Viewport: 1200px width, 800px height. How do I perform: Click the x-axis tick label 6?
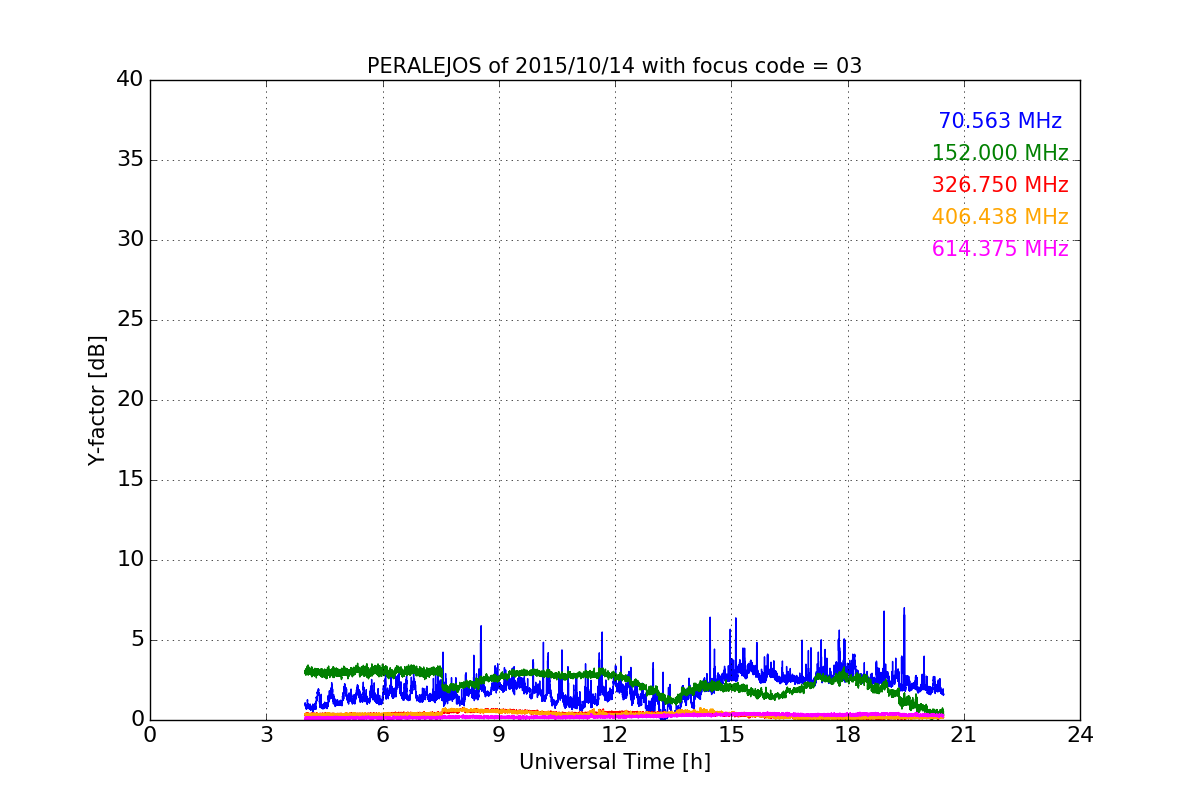(382, 734)
